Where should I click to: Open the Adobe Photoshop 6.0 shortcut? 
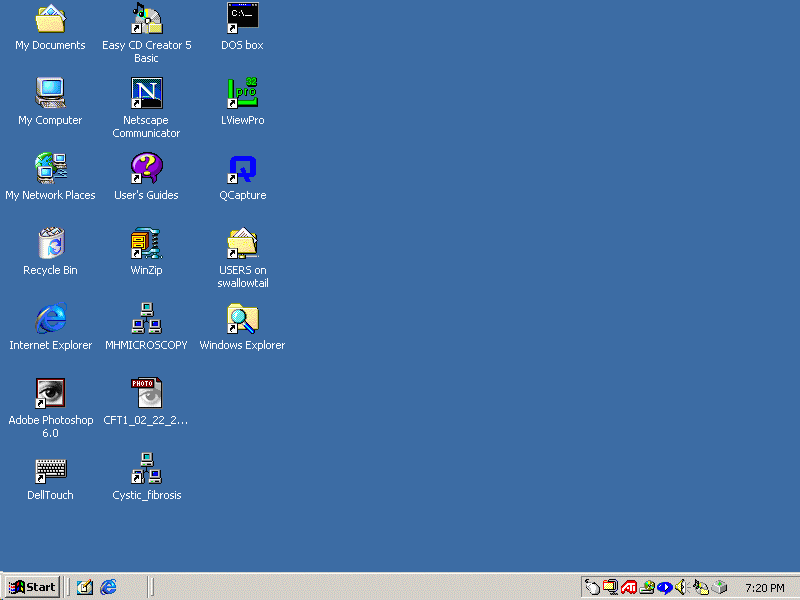(x=50, y=393)
